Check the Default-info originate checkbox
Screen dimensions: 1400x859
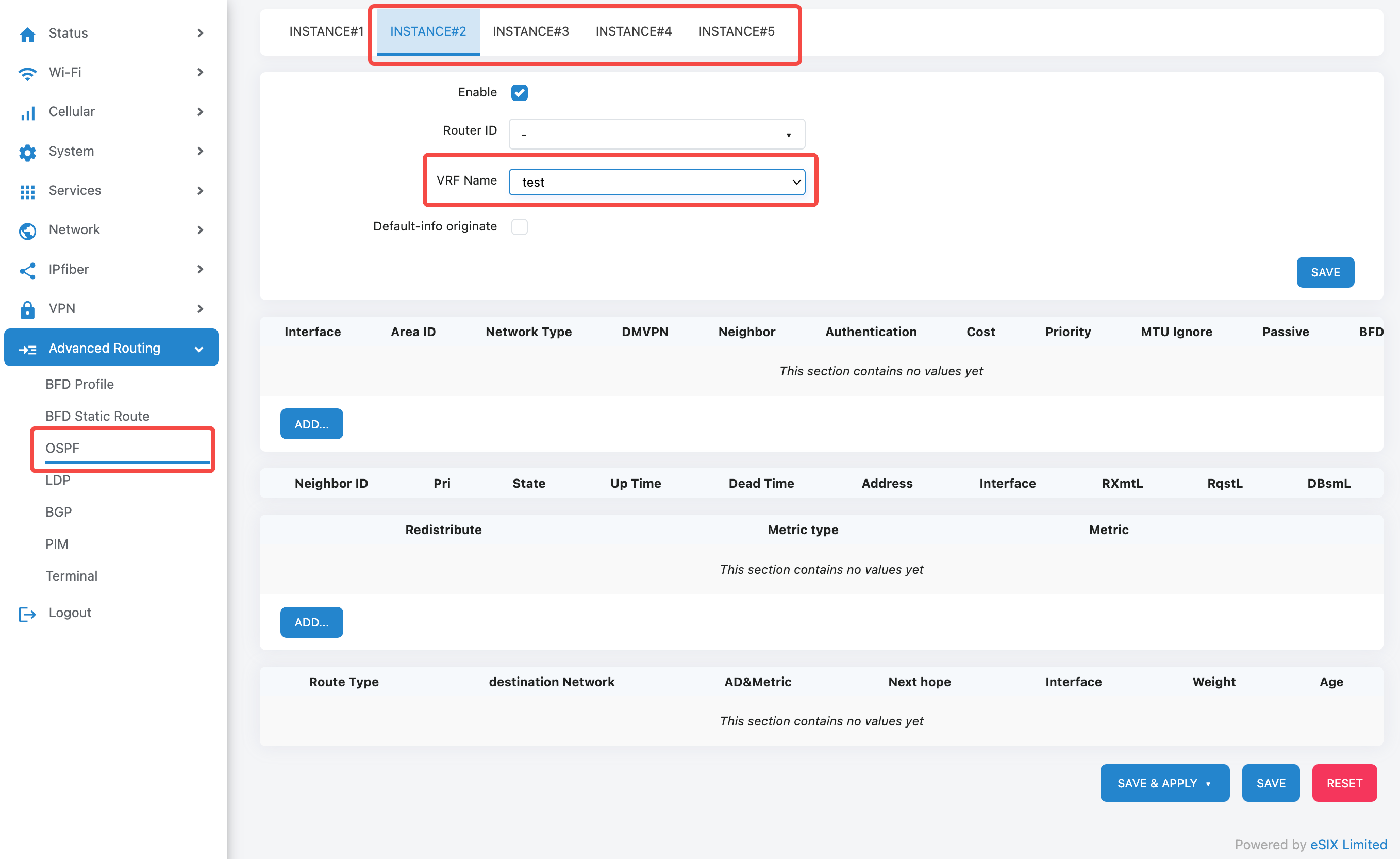pos(519,226)
